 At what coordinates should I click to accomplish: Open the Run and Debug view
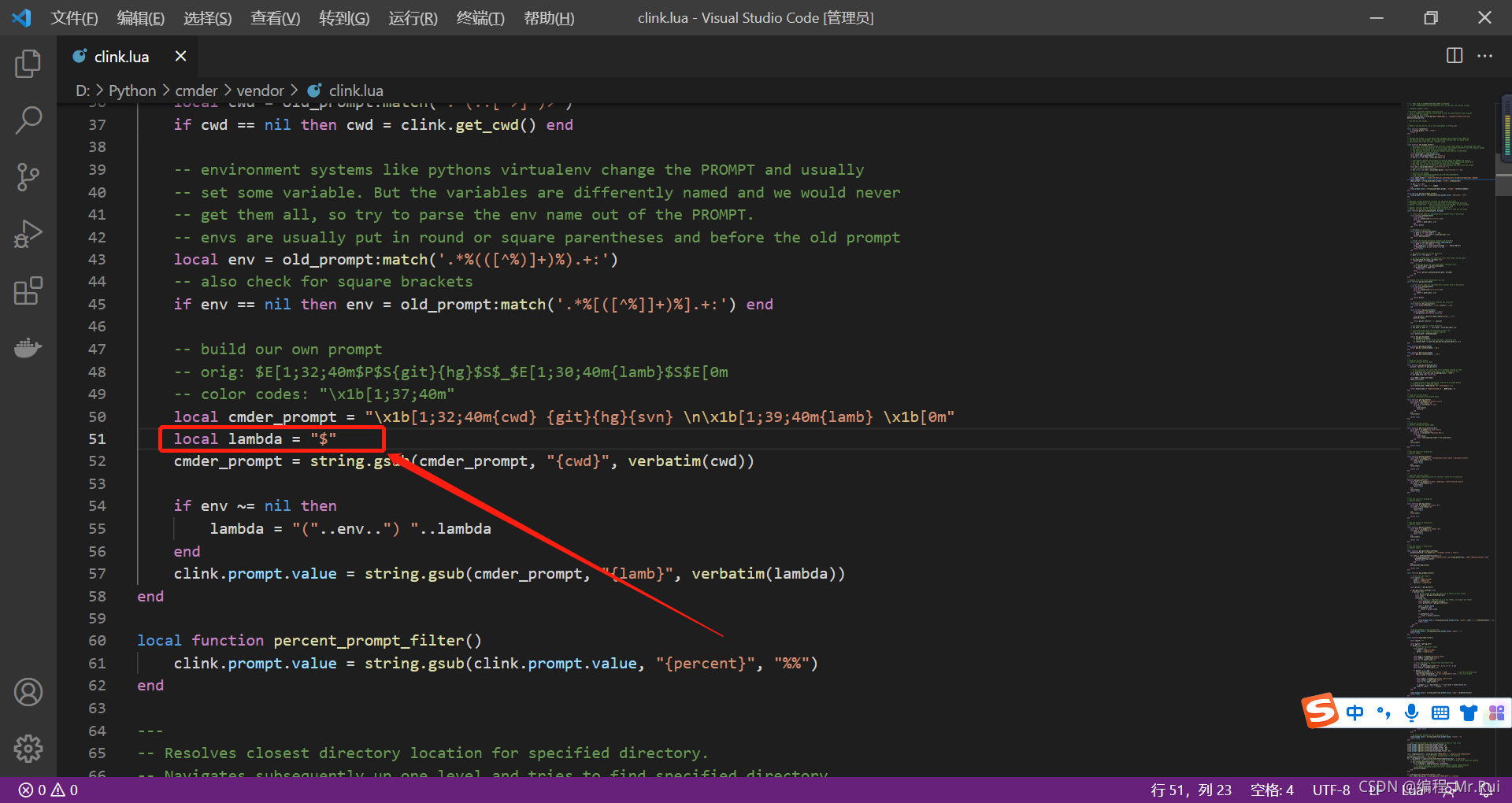(28, 234)
